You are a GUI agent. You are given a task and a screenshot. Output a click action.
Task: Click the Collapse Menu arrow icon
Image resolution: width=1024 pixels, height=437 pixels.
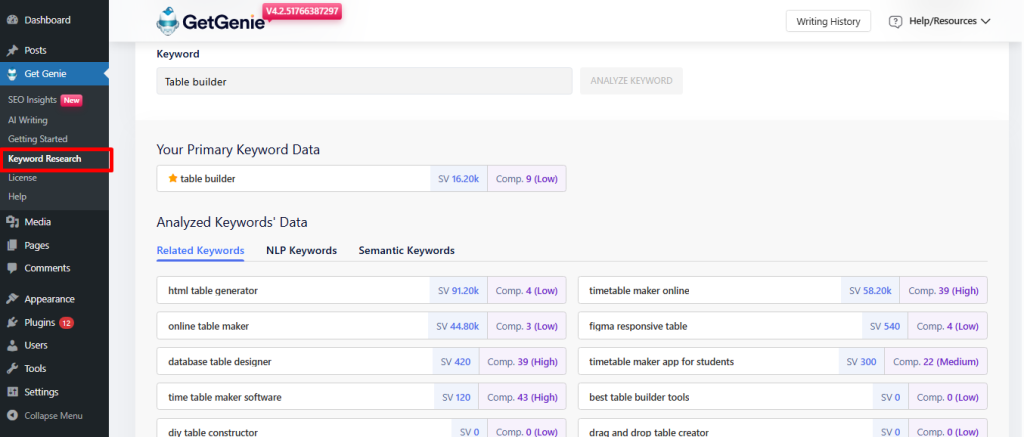(x=12, y=415)
